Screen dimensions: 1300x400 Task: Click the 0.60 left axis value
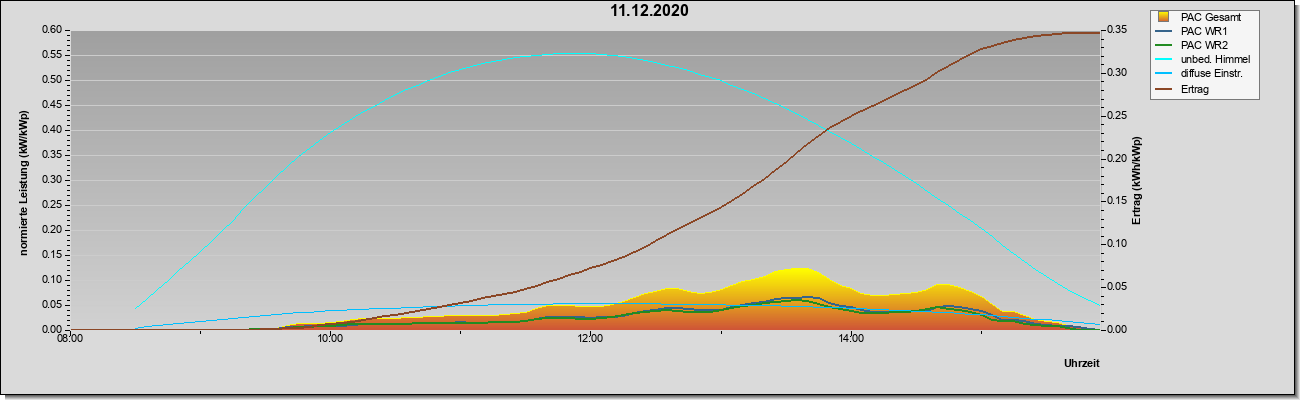52,30
